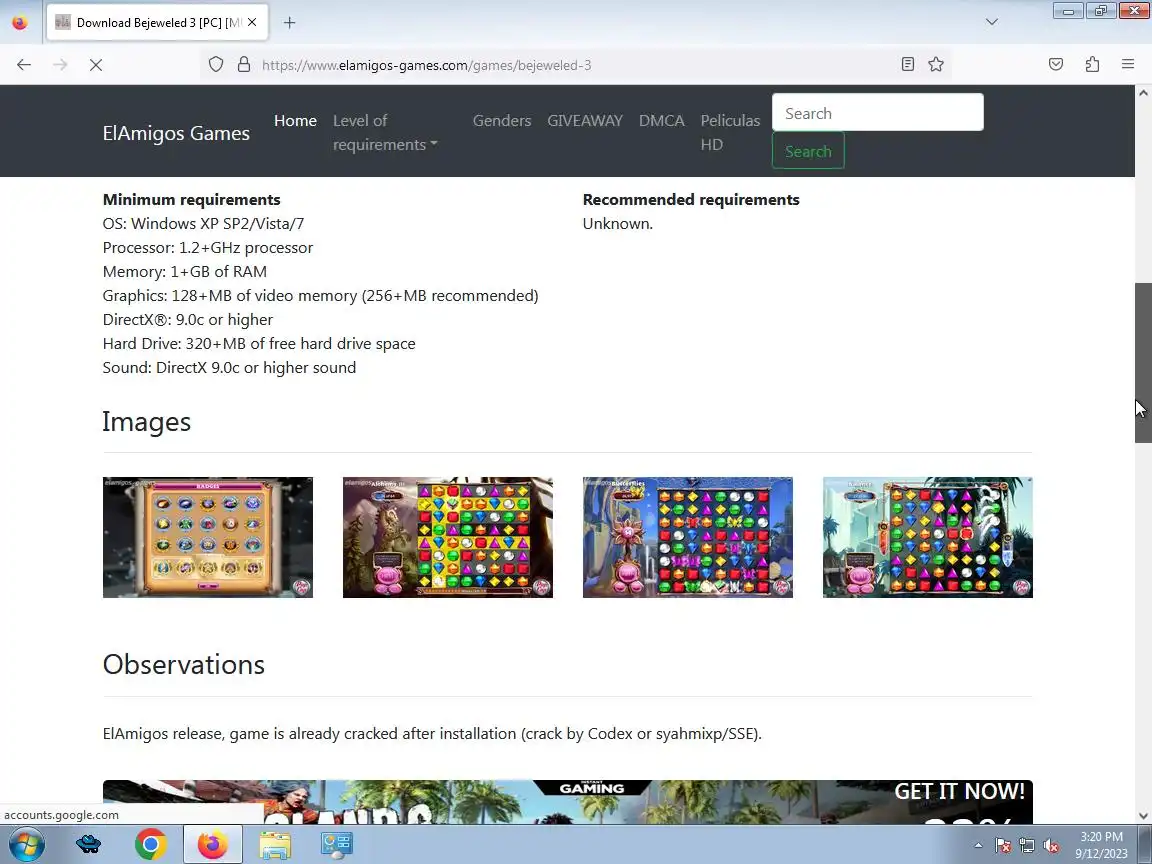Show hidden tray icons arrow
1152x864 pixels.
point(978,846)
